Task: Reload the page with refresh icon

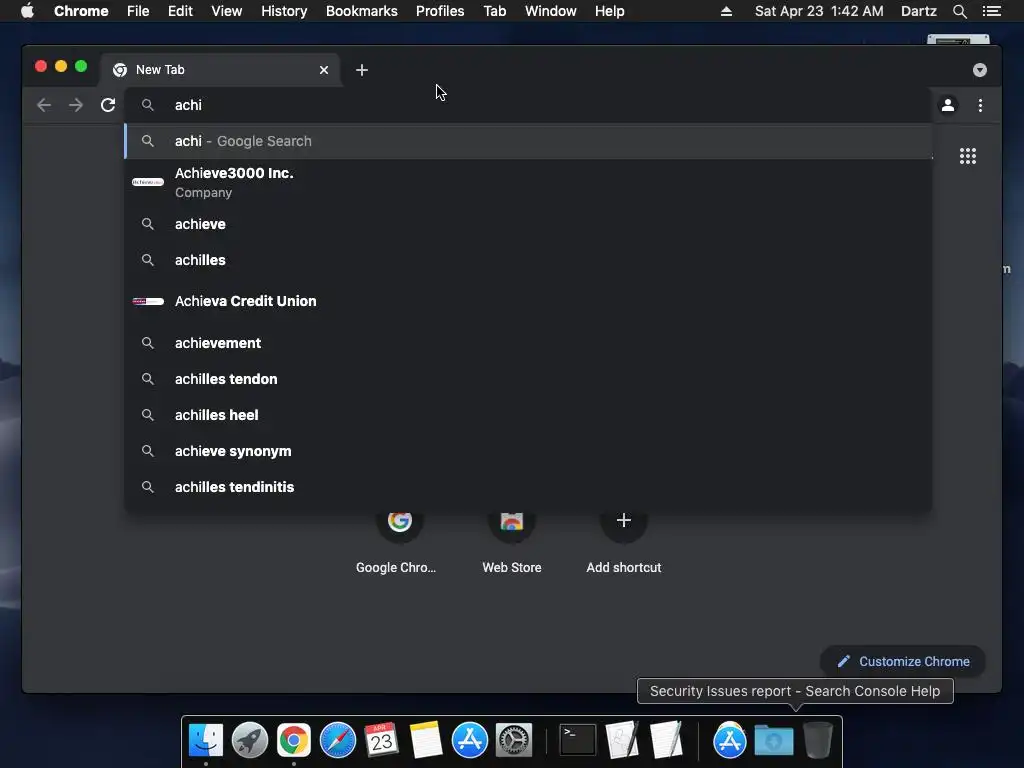Action: (108, 105)
